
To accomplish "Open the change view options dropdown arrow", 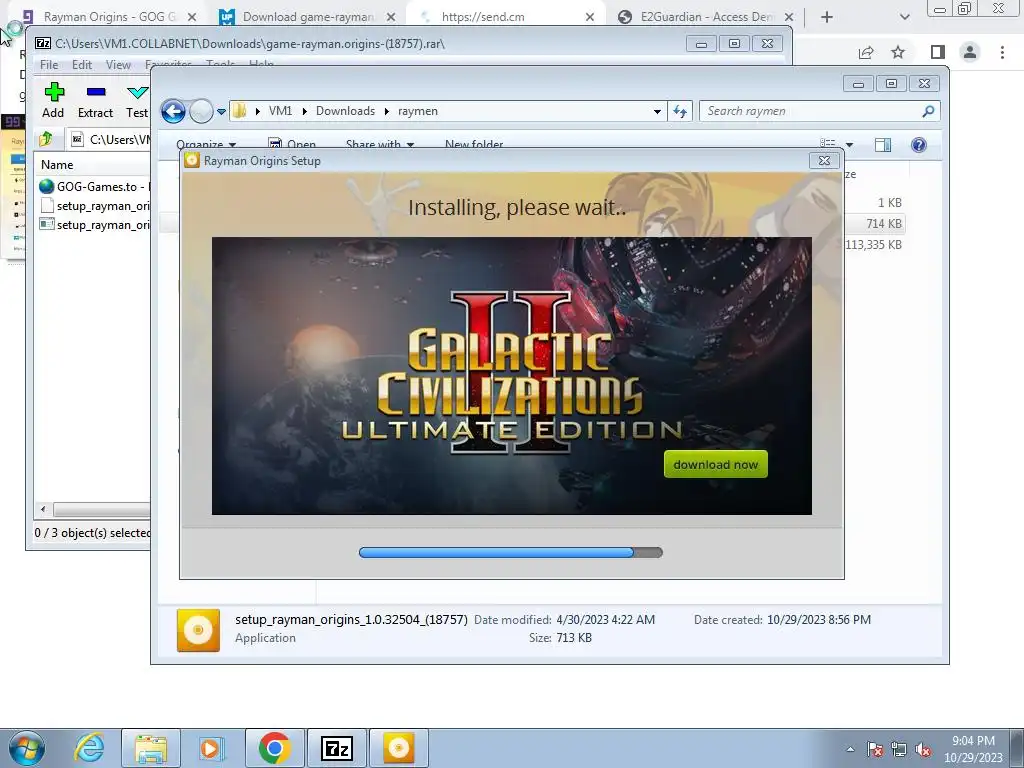I will coord(849,144).
